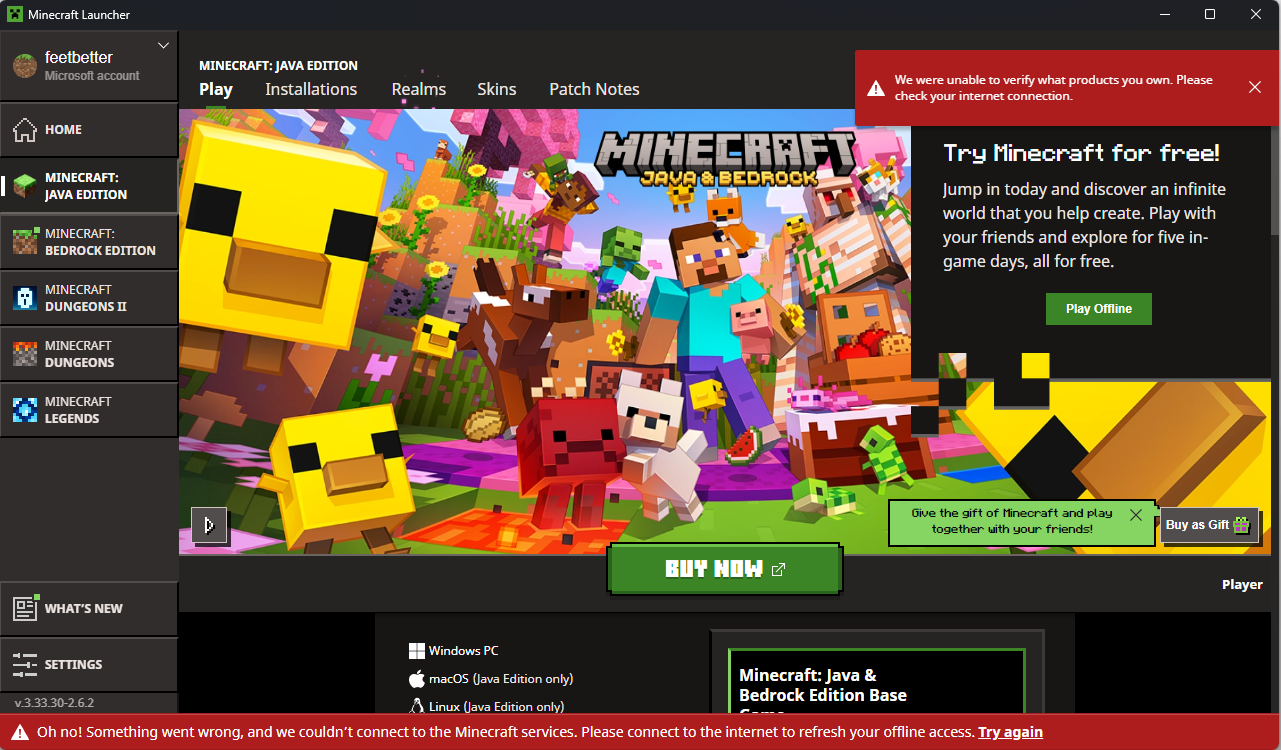1281x750 pixels.
Task: Open the Installations tab
Action: pos(311,89)
